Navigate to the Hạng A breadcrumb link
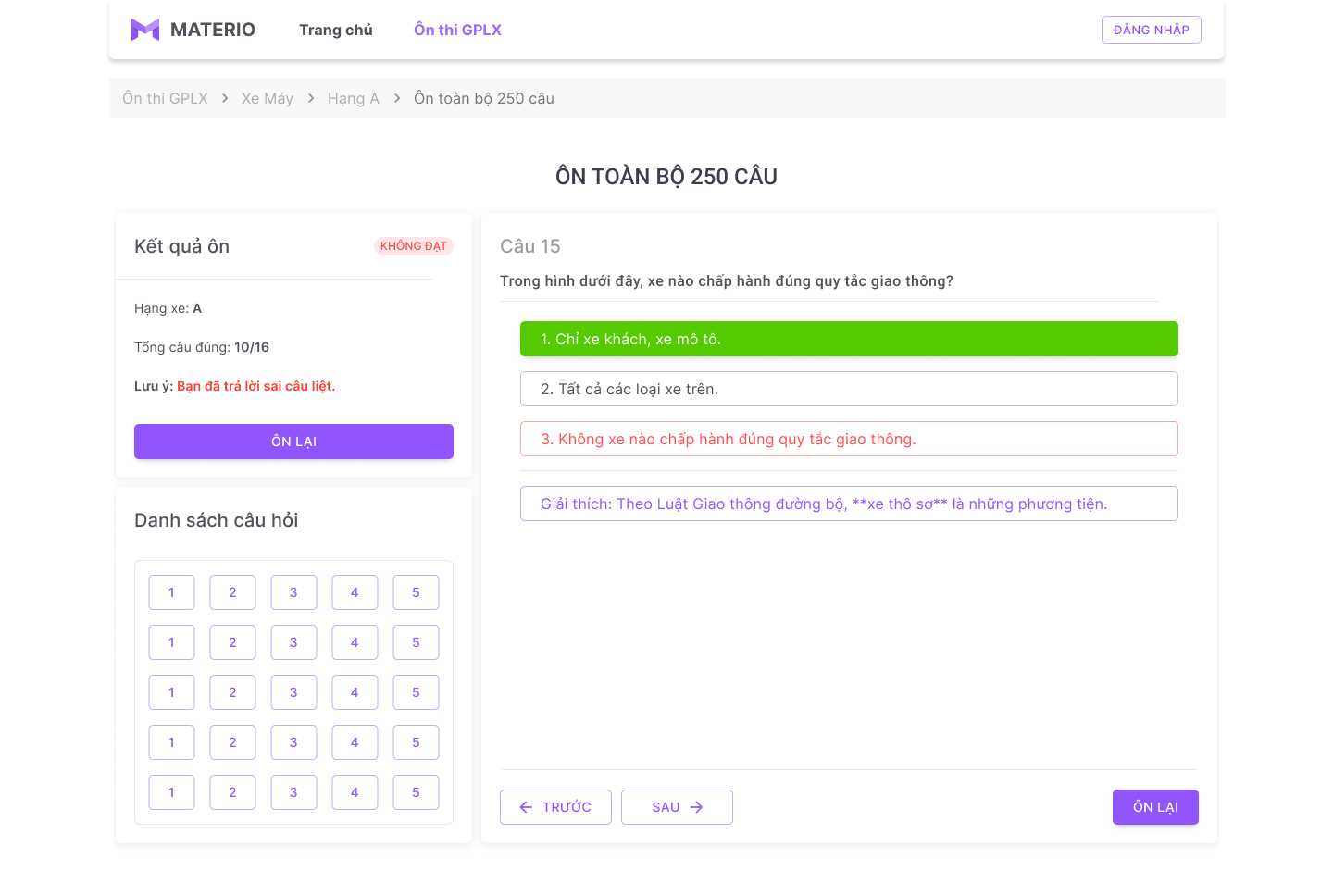Screen dimensions: 1333x896 click(x=353, y=98)
